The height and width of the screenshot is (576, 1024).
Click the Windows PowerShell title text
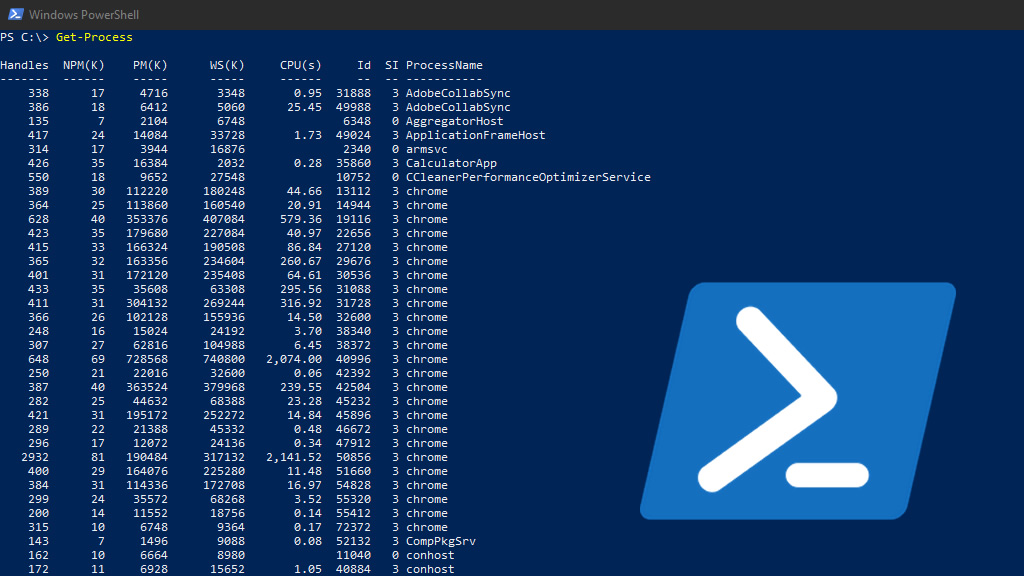click(84, 14)
